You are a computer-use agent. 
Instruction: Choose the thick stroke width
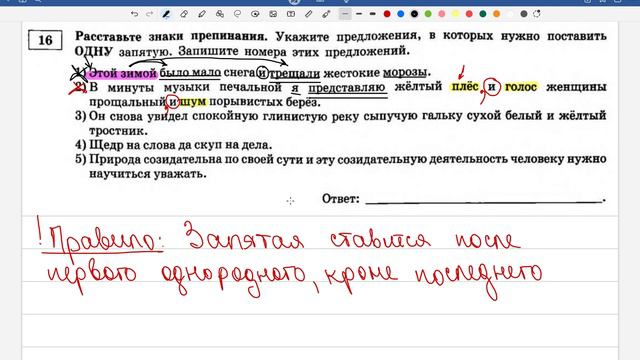(373, 14)
